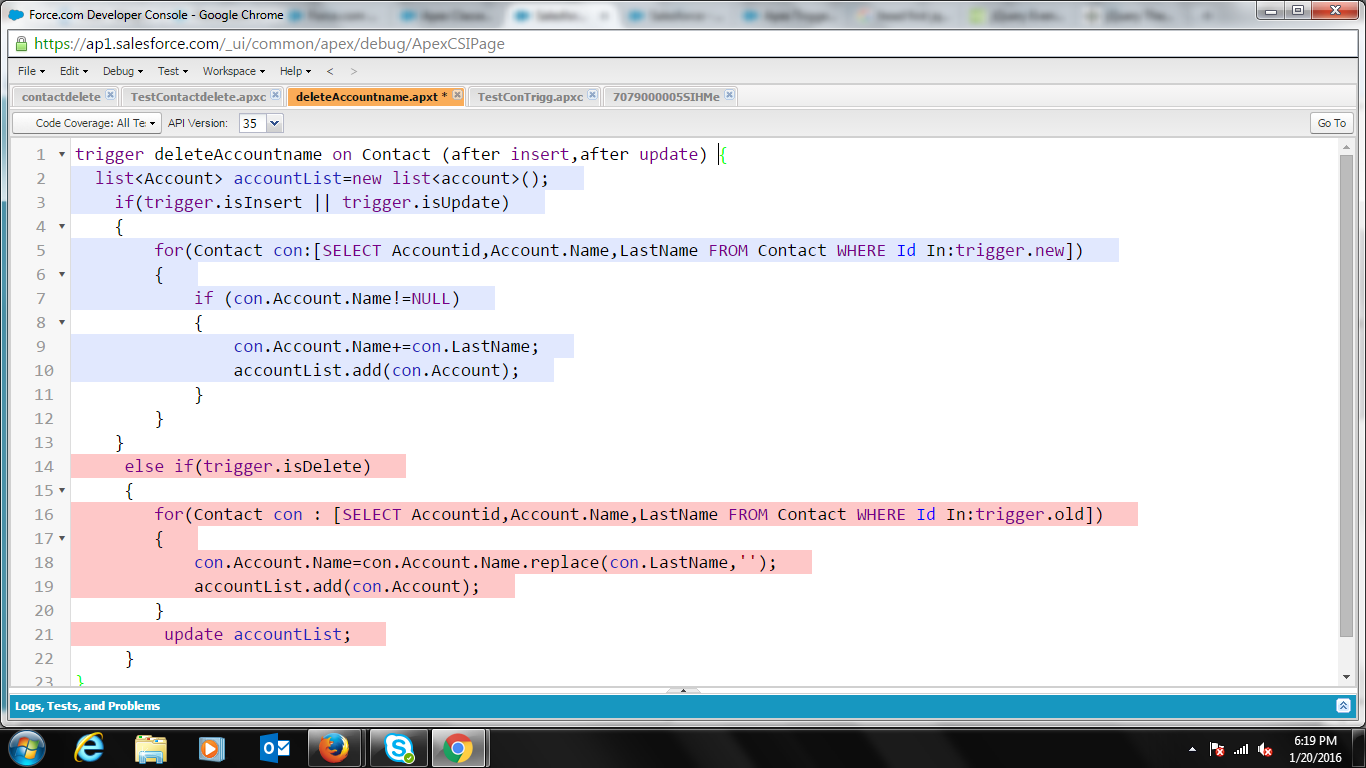Click the forward navigation arrow in menu bar
The height and width of the screenshot is (768, 1366).
(353, 71)
